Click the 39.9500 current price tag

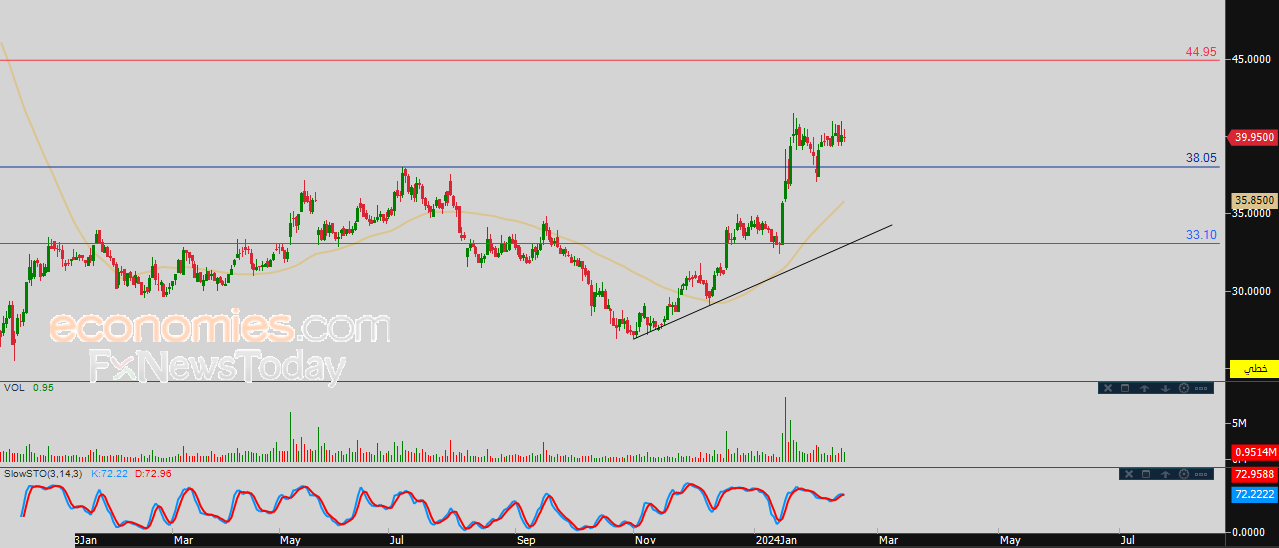[x=1253, y=138]
